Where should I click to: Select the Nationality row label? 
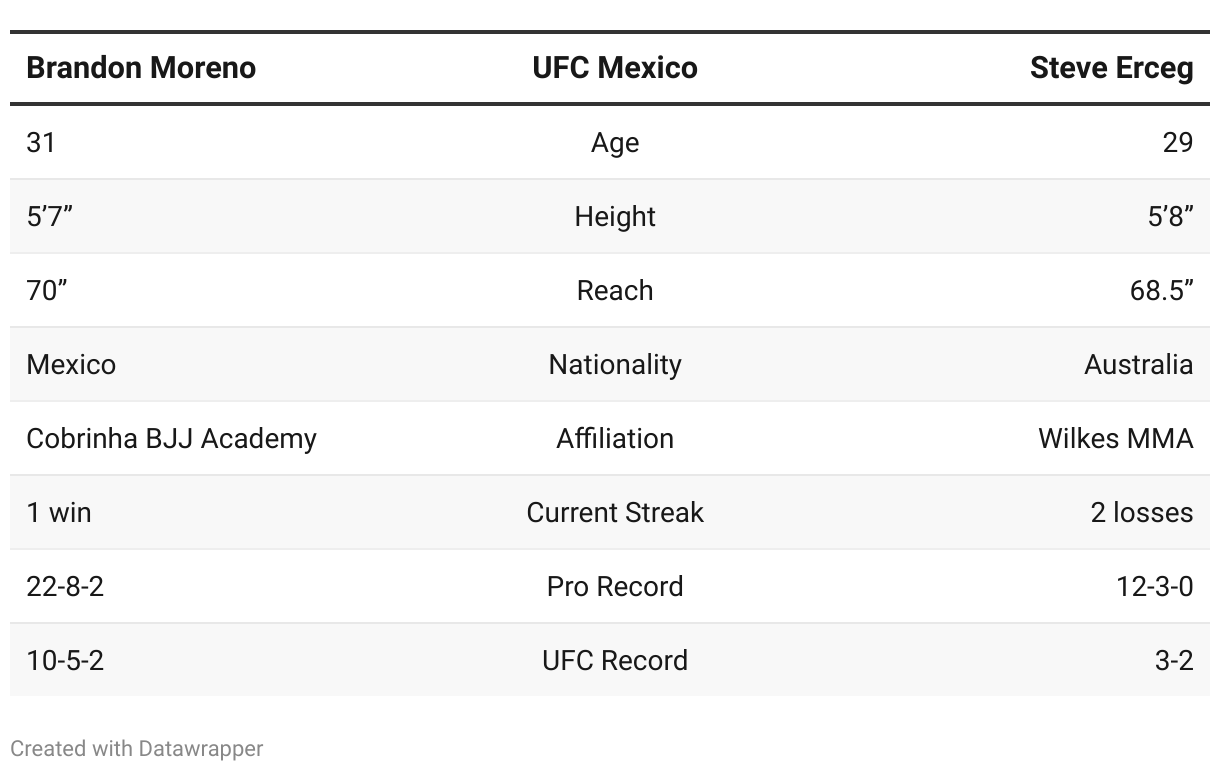pos(615,365)
